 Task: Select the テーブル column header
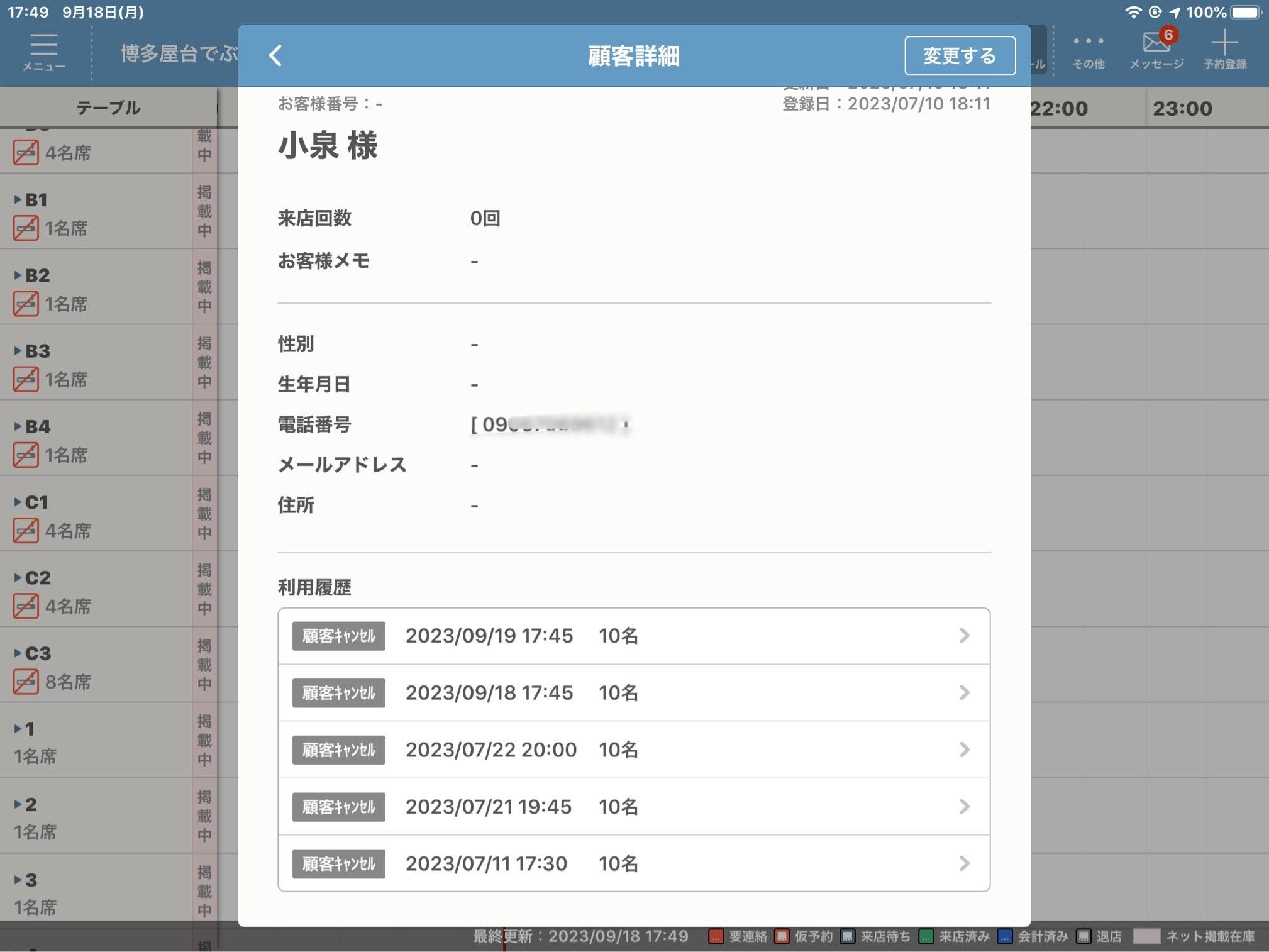108,108
